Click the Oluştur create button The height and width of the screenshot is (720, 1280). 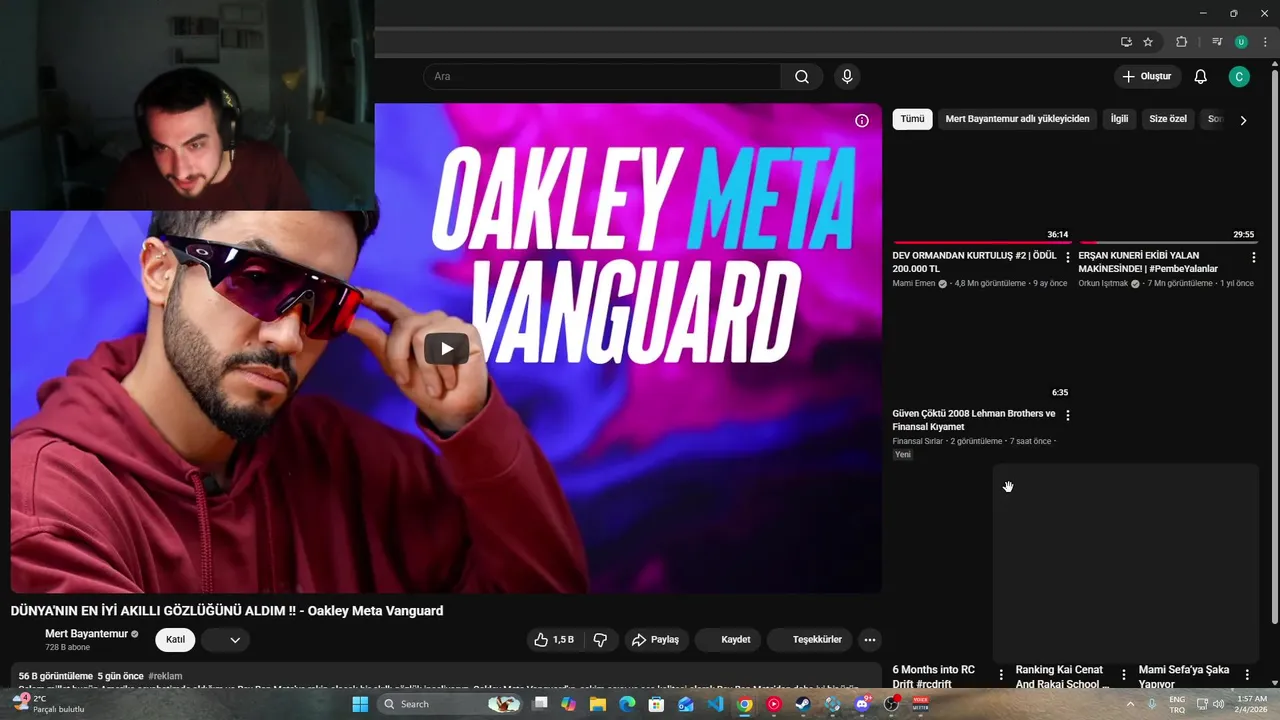(1148, 77)
